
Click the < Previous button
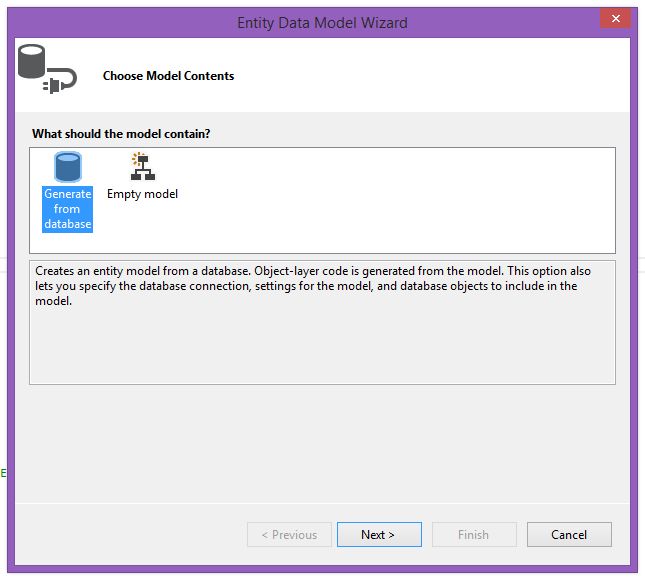tap(289, 535)
